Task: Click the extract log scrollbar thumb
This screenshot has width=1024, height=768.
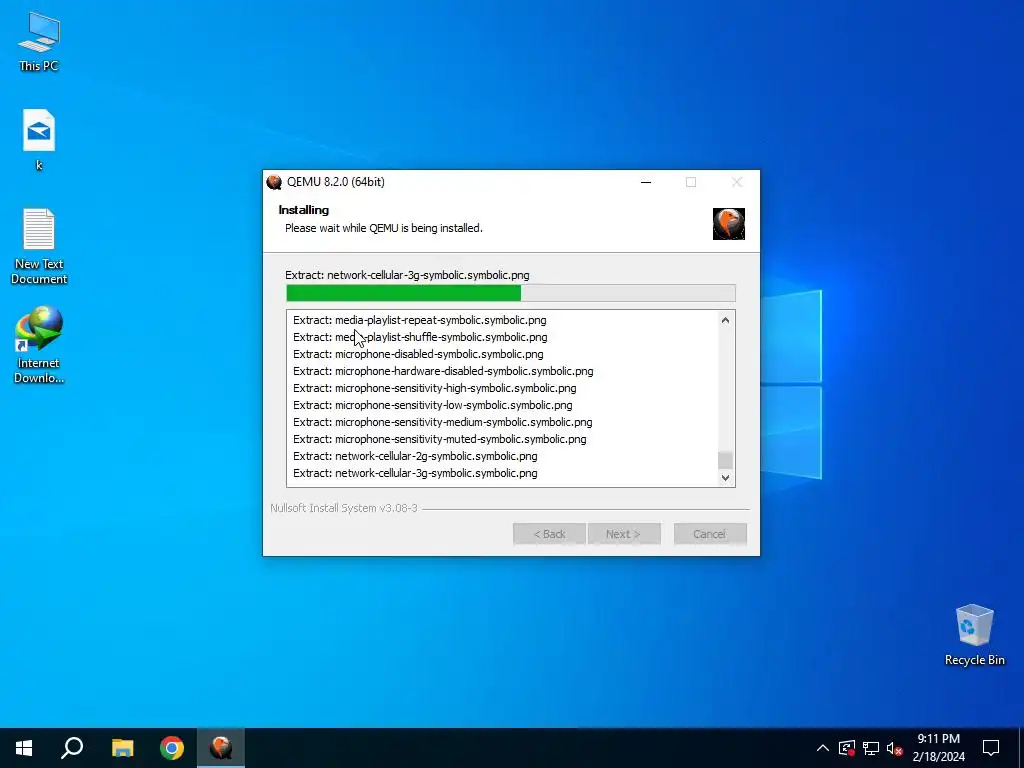Action: tap(725, 460)
